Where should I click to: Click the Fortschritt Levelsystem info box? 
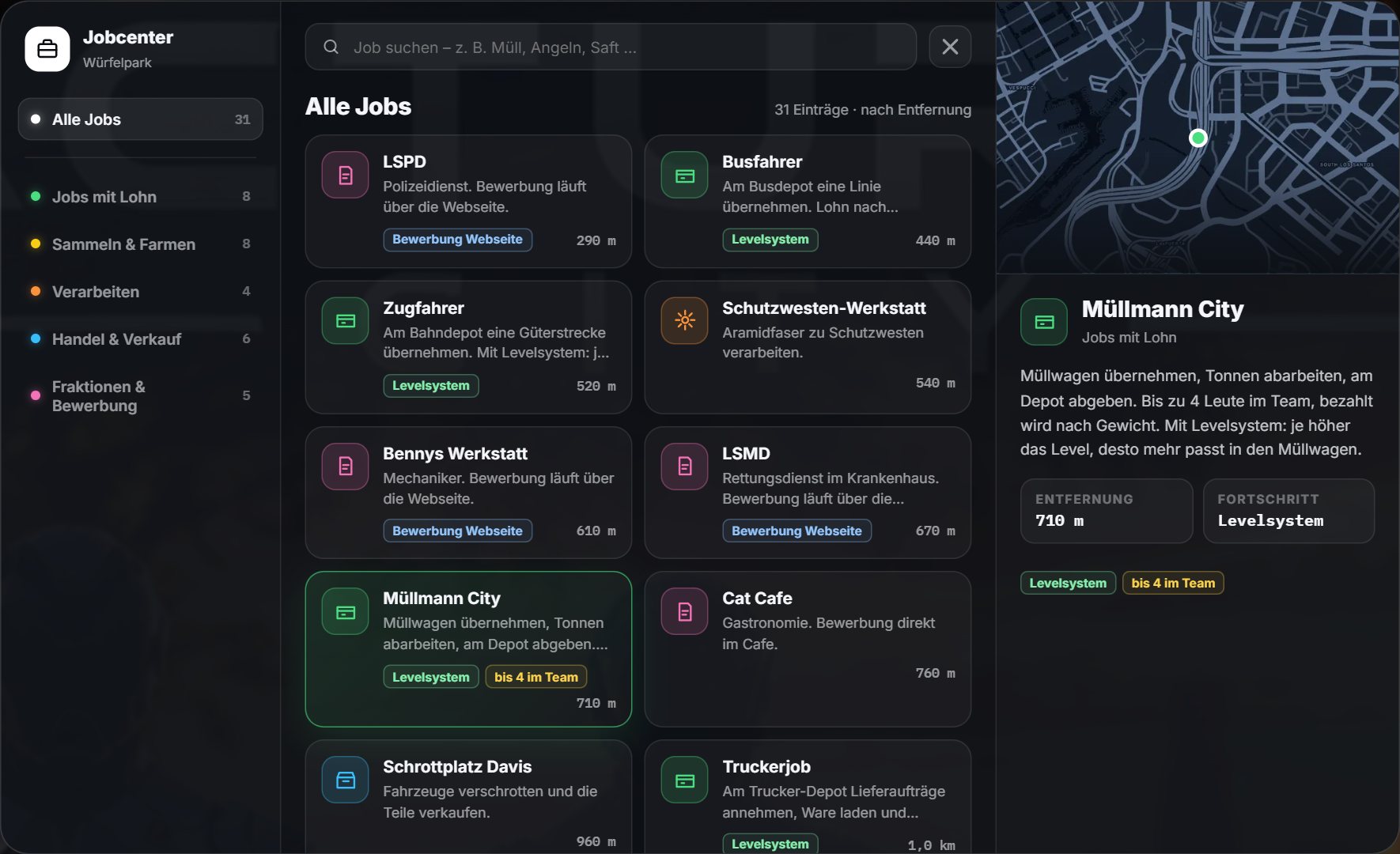[x=1288, y=511]
